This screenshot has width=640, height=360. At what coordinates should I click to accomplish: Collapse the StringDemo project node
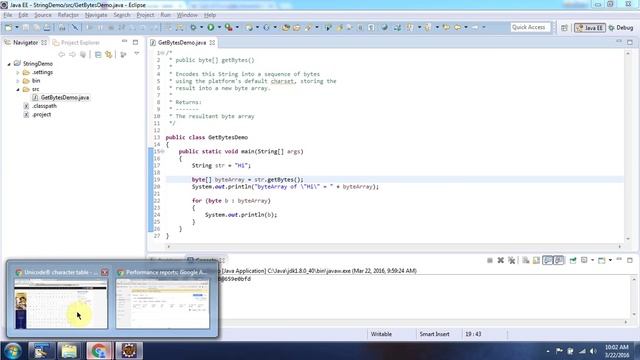(9, 64)
